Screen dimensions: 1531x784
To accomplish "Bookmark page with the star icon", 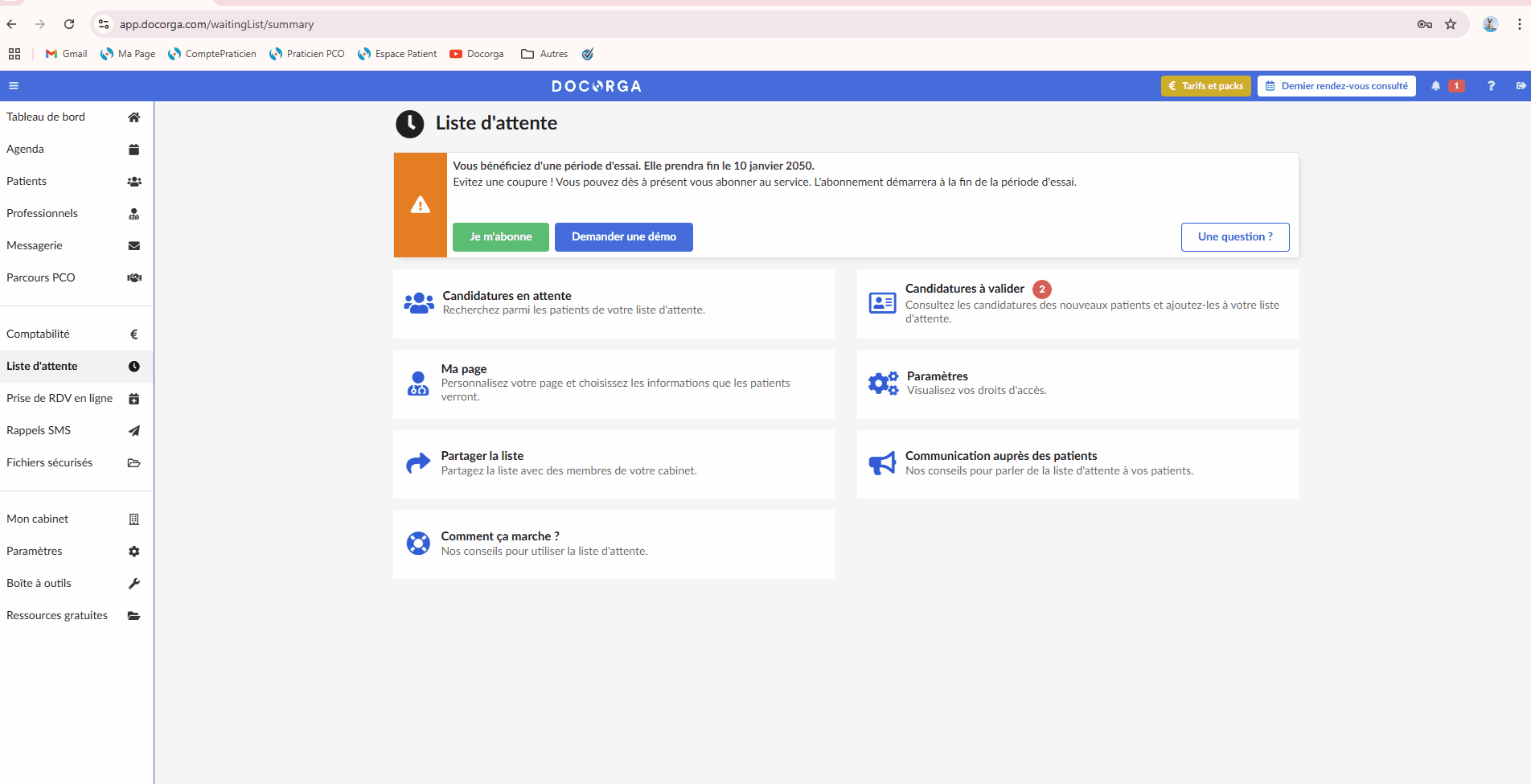I will tap(1451, 24).
